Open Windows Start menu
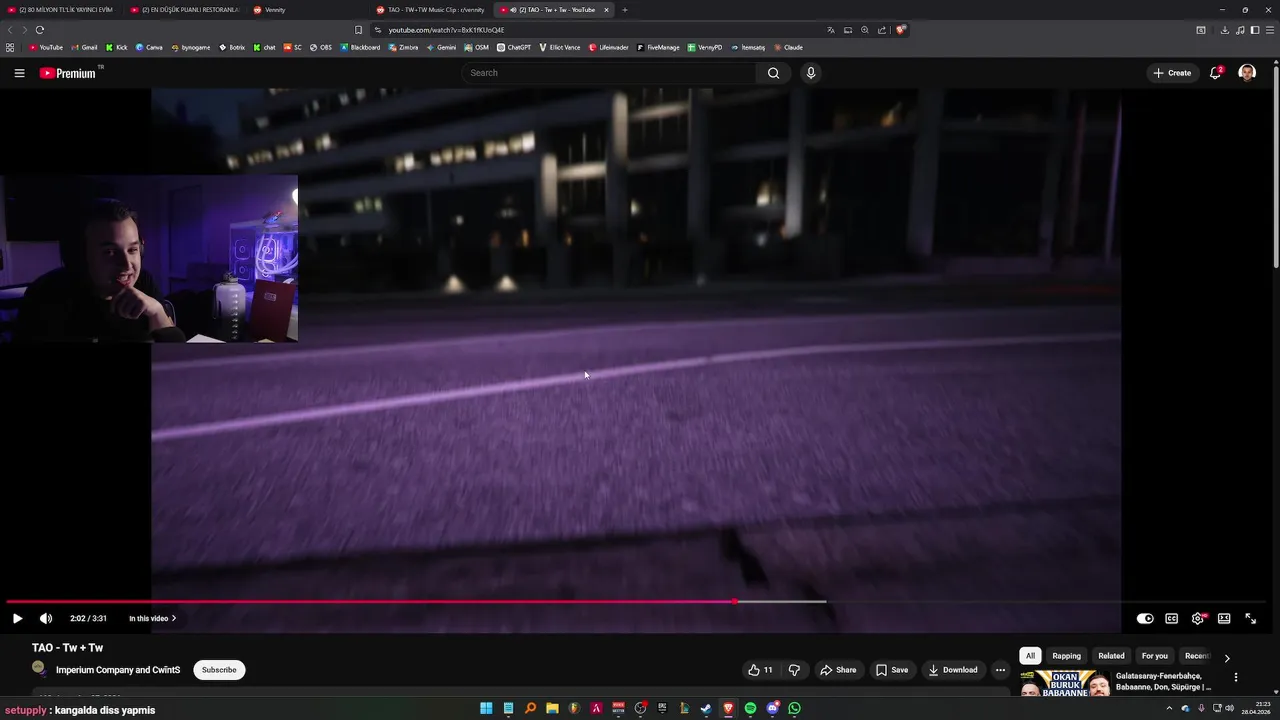Image resolution: width=1280 pixels, height=720 pixels. pyautogui.click(x=486, y=709)
